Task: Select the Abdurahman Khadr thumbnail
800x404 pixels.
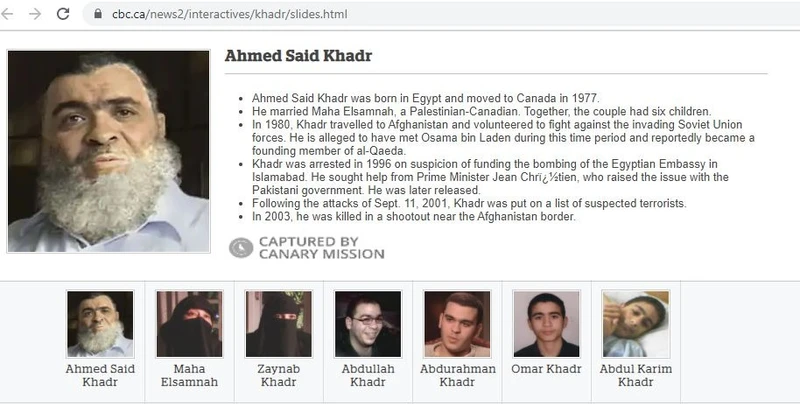Action: 456,324
